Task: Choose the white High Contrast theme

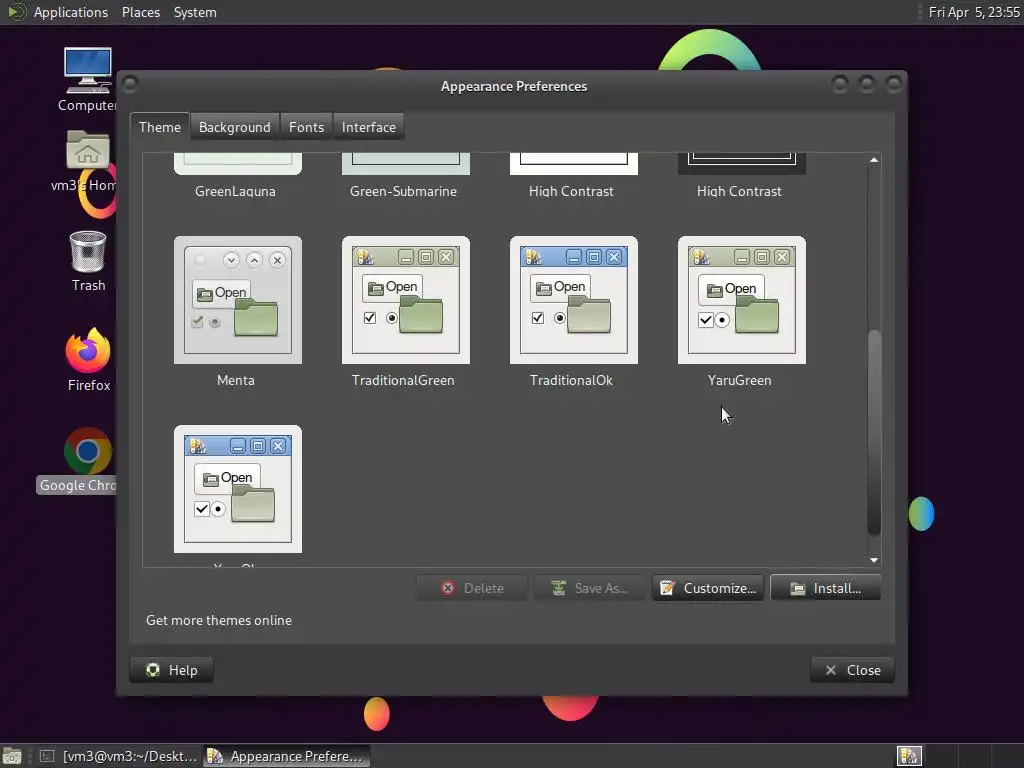Action: (x=573, y=176)
